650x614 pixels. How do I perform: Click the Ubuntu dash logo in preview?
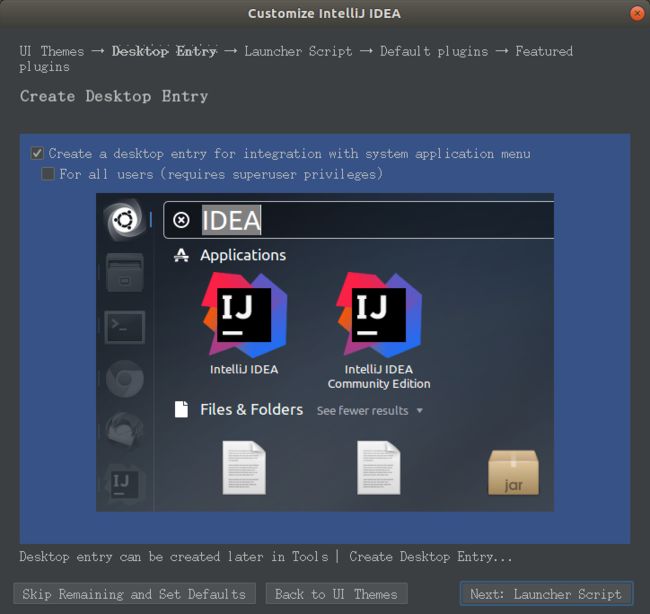124,220
